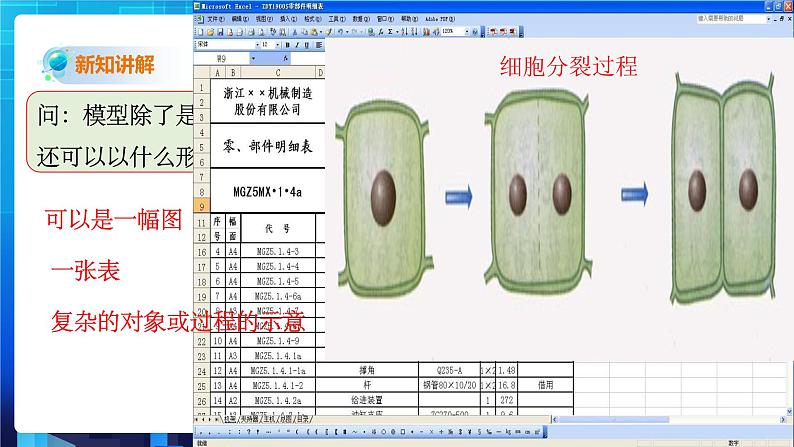Click the Excel Help question icon

(475, 32)
